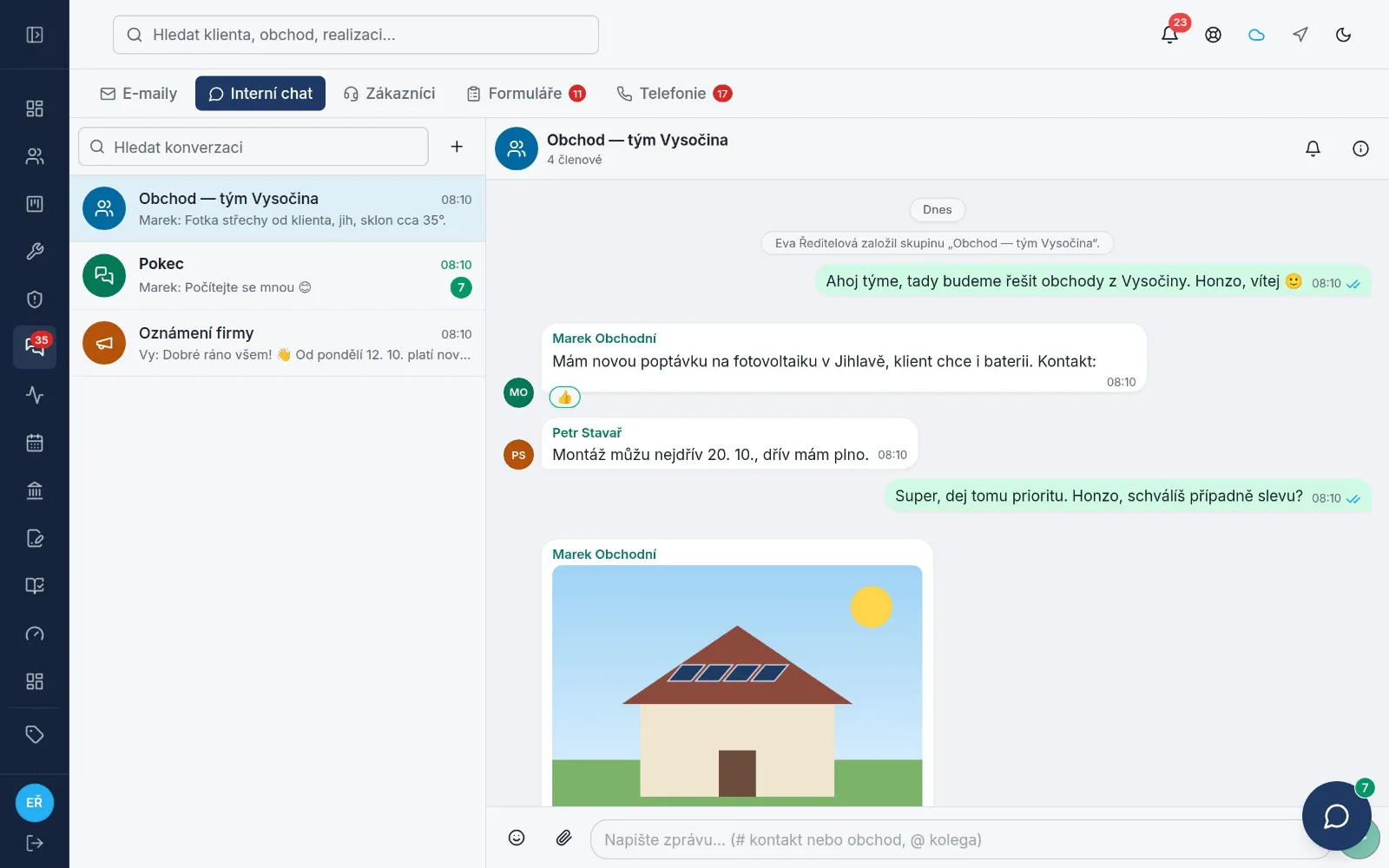The height and width of the screenshot is (868, 1389).
Task: Focus the Hledat konverzaci search field
Action: point(253,147)
